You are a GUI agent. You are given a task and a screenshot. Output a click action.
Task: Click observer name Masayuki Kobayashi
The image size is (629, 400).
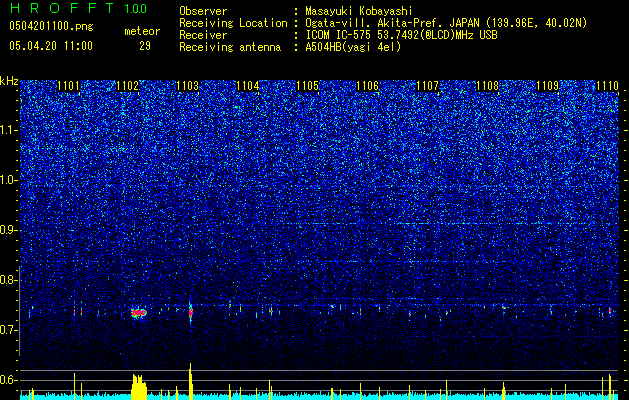[x=359, y=11]
